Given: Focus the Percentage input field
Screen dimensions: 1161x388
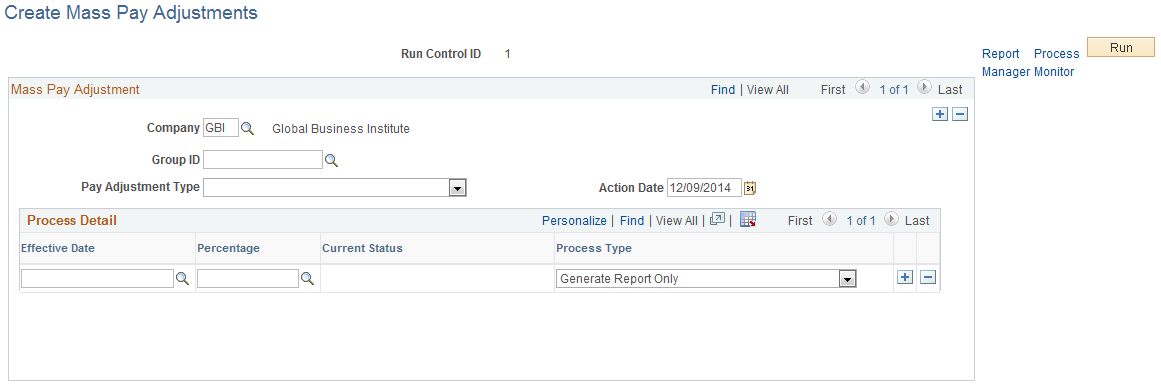Looking at the screenshot, I should 248,278.
